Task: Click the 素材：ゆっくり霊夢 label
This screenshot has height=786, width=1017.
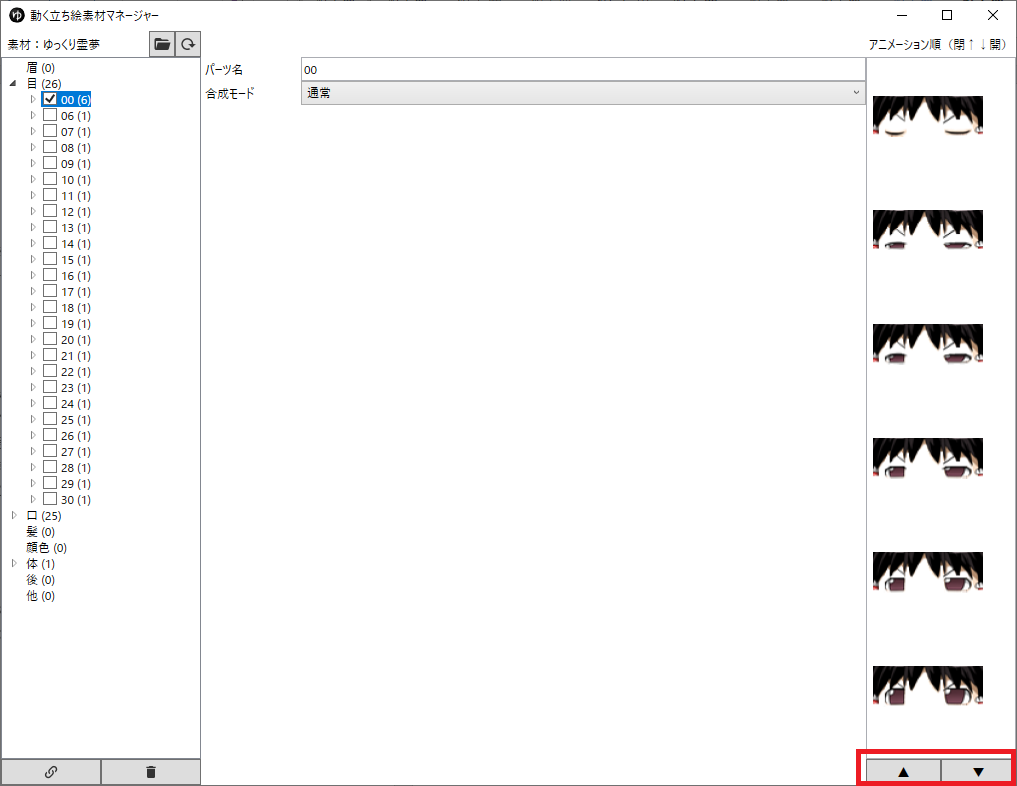Action: pyautogui.click(x=53, y=45)
